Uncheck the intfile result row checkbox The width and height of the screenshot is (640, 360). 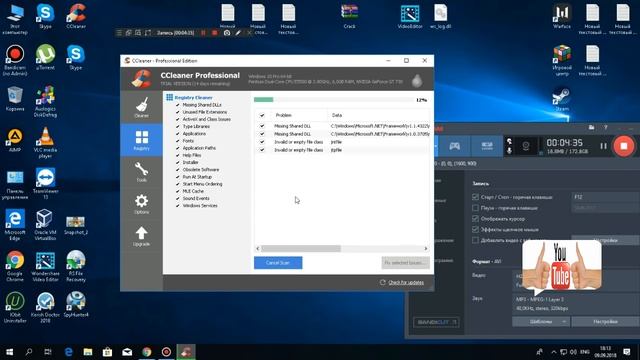pos(262,142)
